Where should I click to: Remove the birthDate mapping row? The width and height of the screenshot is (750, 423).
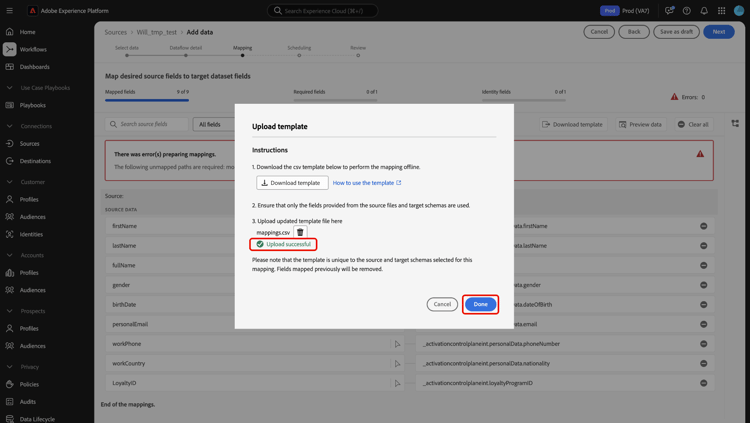point(704,304)
